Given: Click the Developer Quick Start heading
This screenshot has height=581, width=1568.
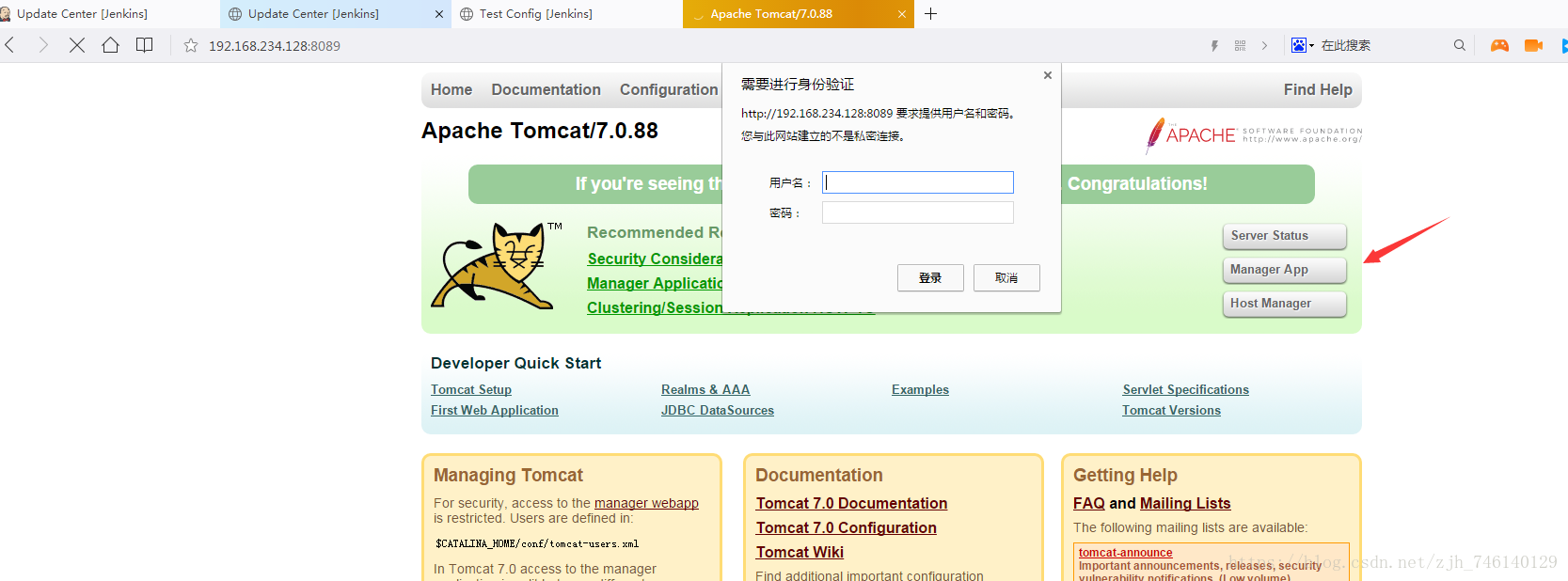Looking at the screenshot, I should pyautogui.click(x=515, y=363).
